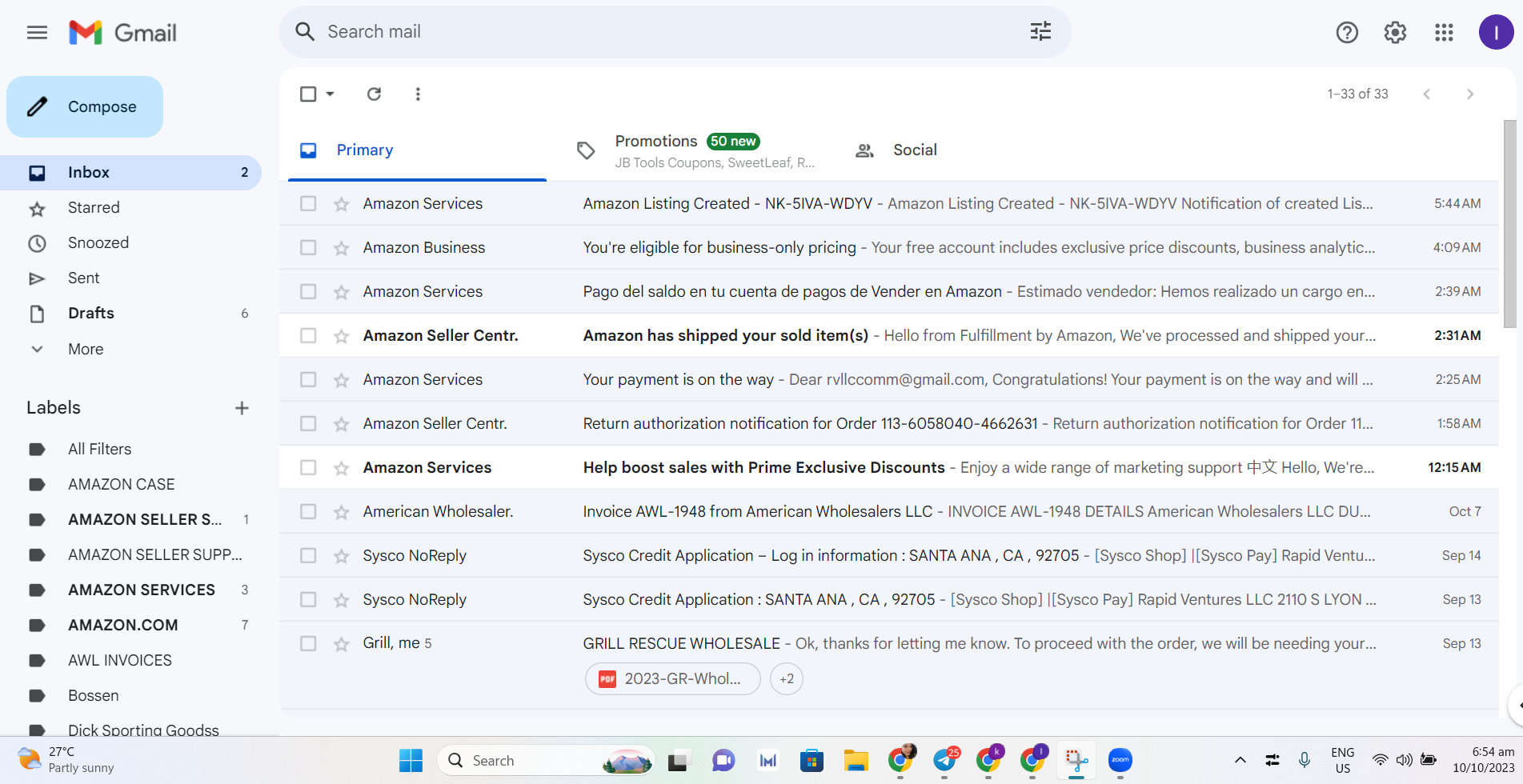Open the Snipping Tool taskbar icon
Image resolution: width=1523 pixels, height=784 pixels.
[x=1076, y=760]
